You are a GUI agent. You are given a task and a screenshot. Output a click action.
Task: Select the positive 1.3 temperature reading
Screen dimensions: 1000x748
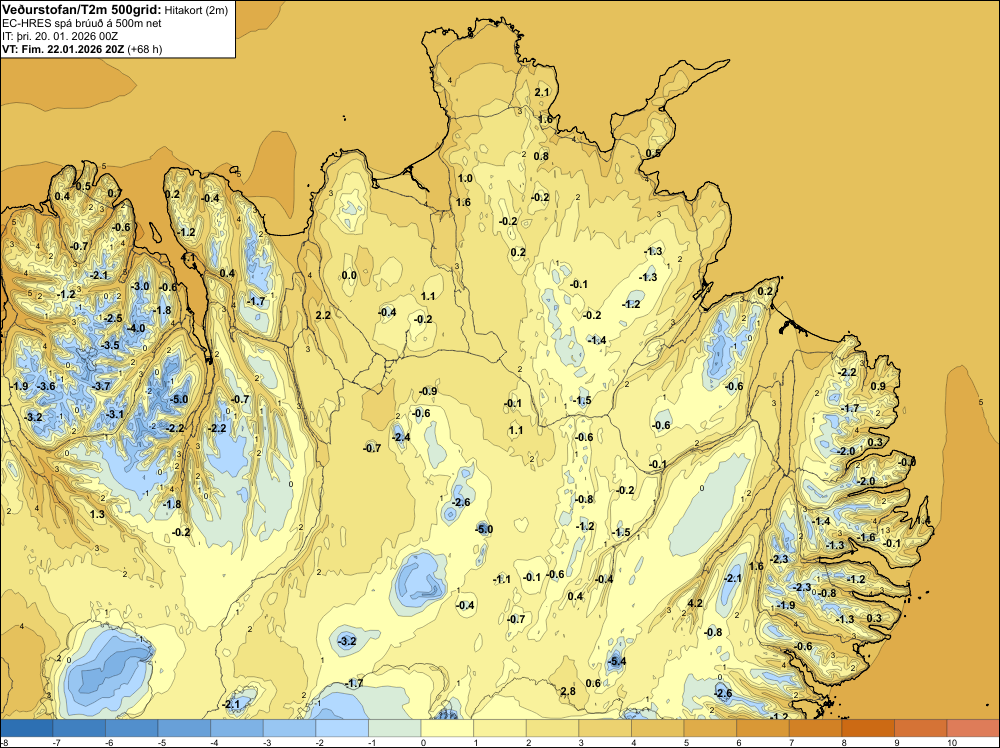tap(98, 514)
